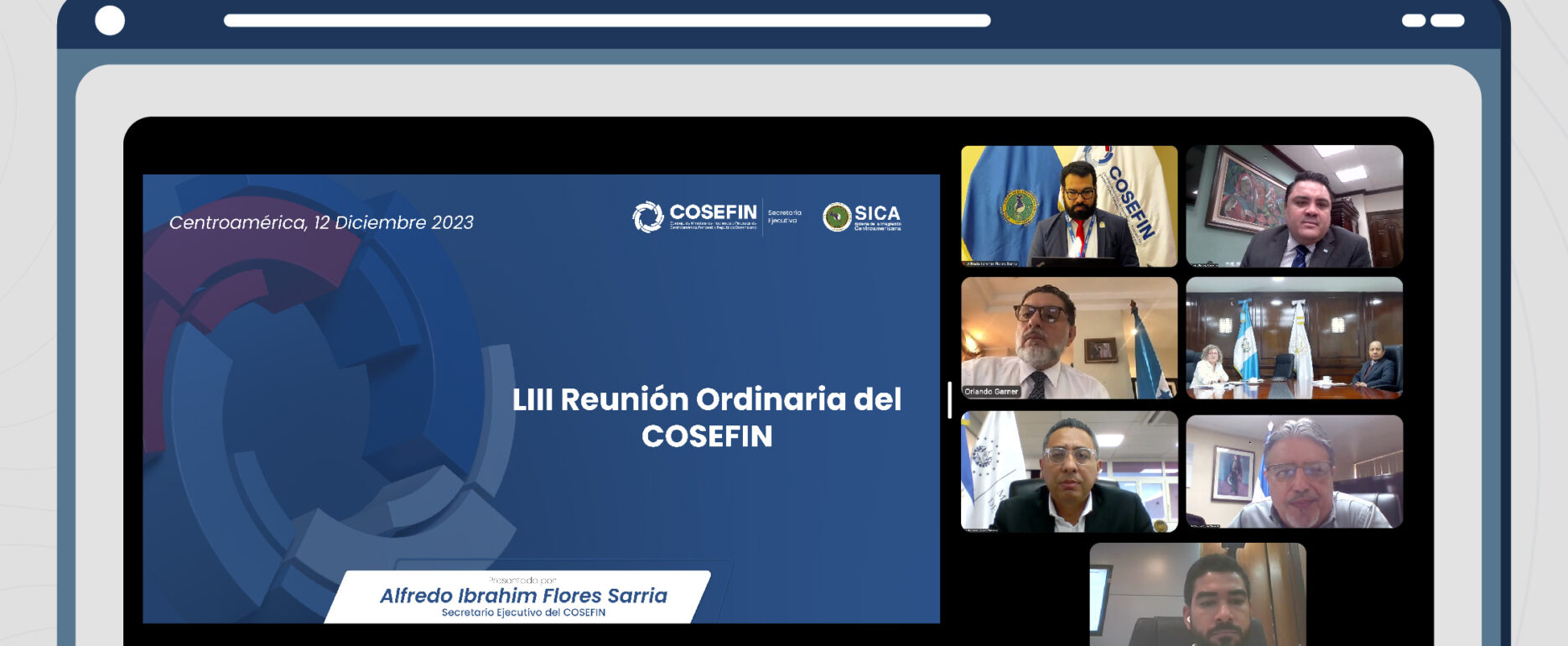Select the gray-haired participant tile with wall portrait
The image size is (1568, 646).
click(1294, 471)
